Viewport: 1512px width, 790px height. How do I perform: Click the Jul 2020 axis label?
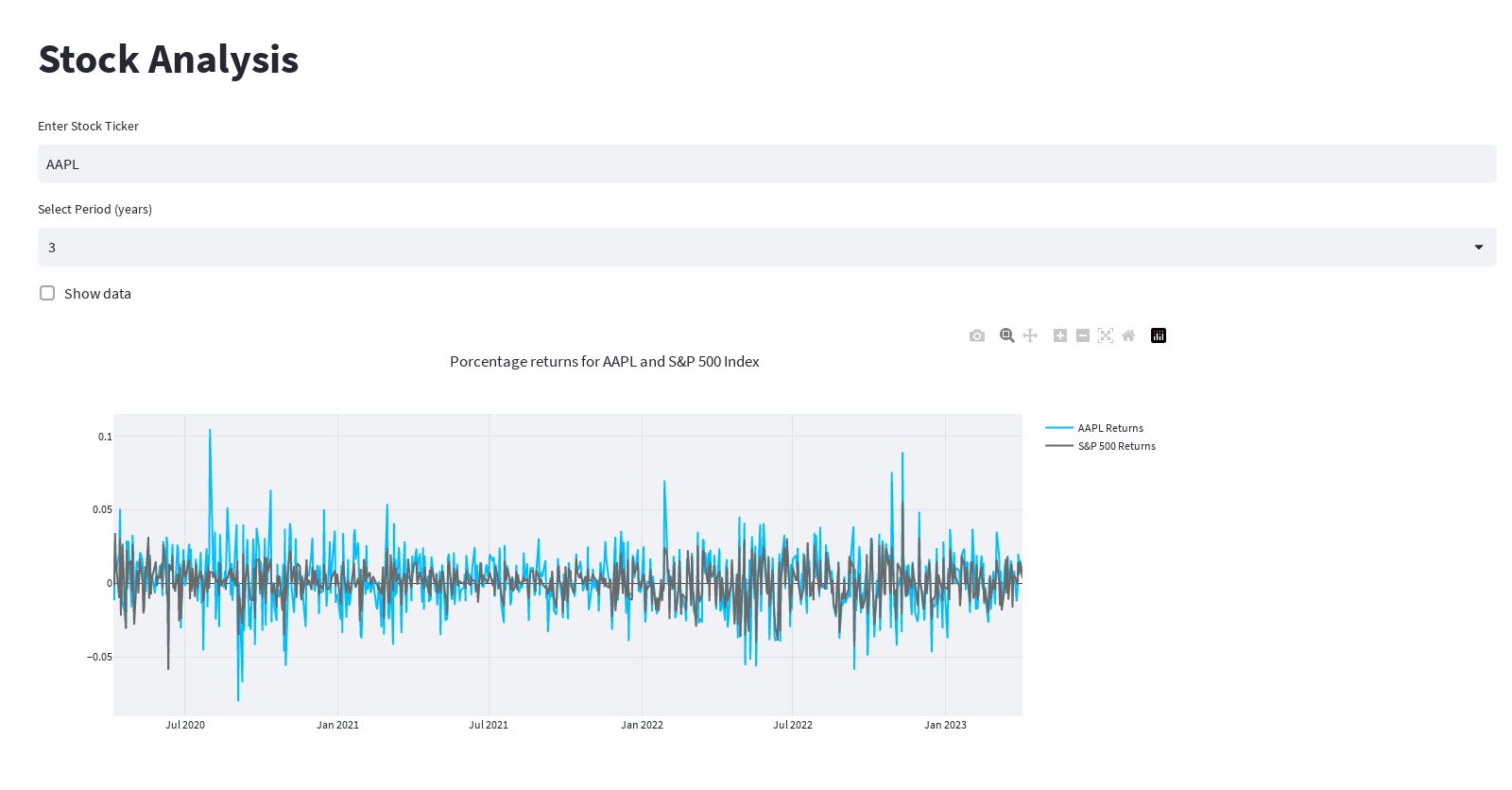point(185,725)
